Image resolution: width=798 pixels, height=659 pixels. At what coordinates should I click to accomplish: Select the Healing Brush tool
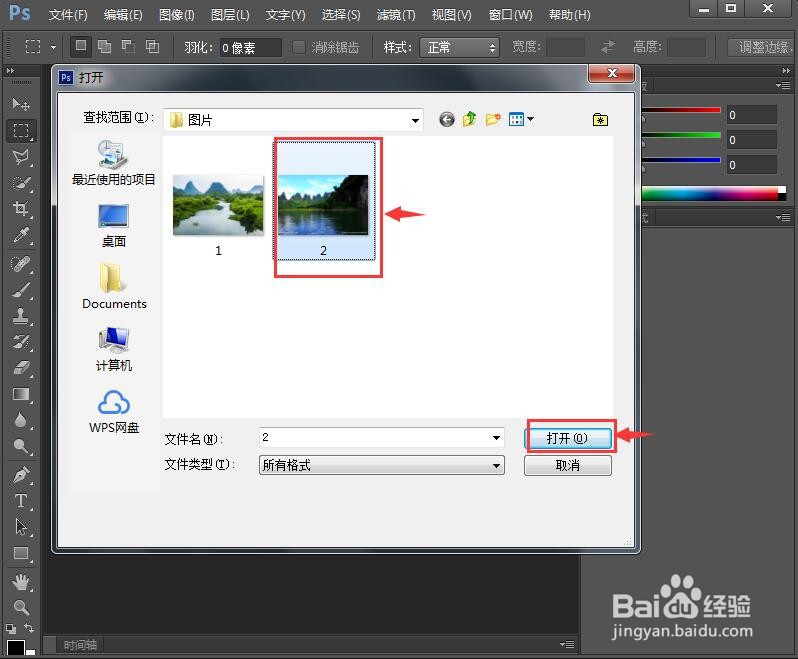point(21,264)
